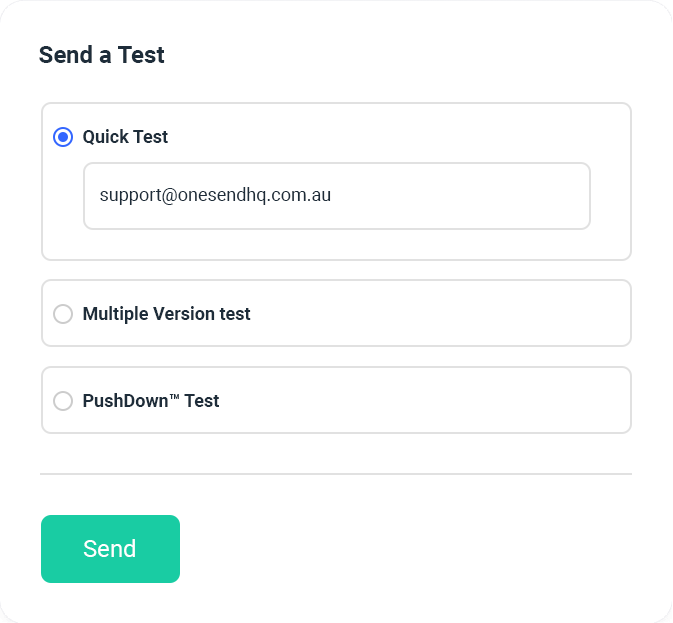Click the trademark symbol in PushDown™ label
The height and width of the screenshot is (623, 673).
click(x=174, y=398)
